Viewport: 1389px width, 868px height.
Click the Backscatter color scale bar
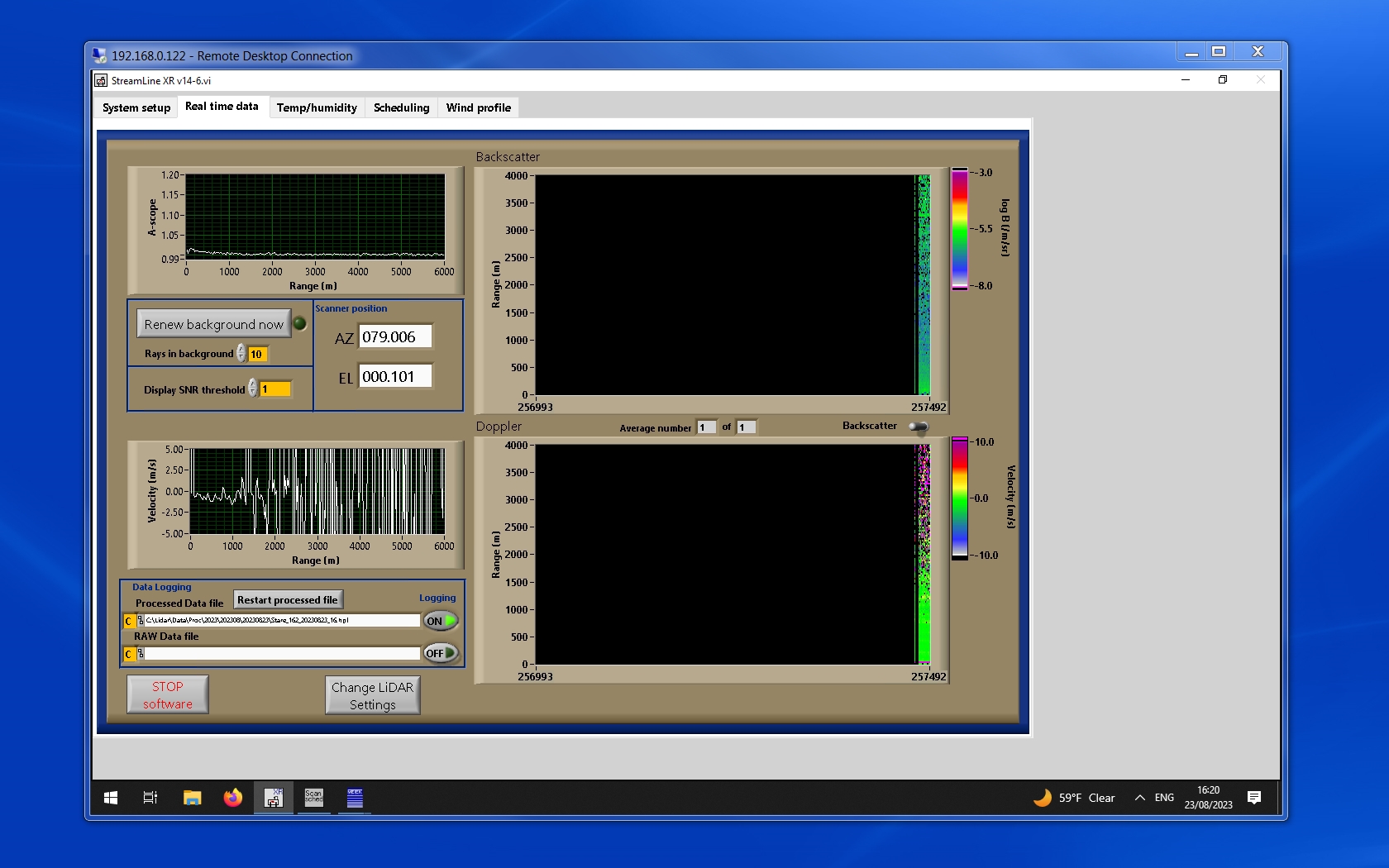pyautogui.click(x=959, y=229)
